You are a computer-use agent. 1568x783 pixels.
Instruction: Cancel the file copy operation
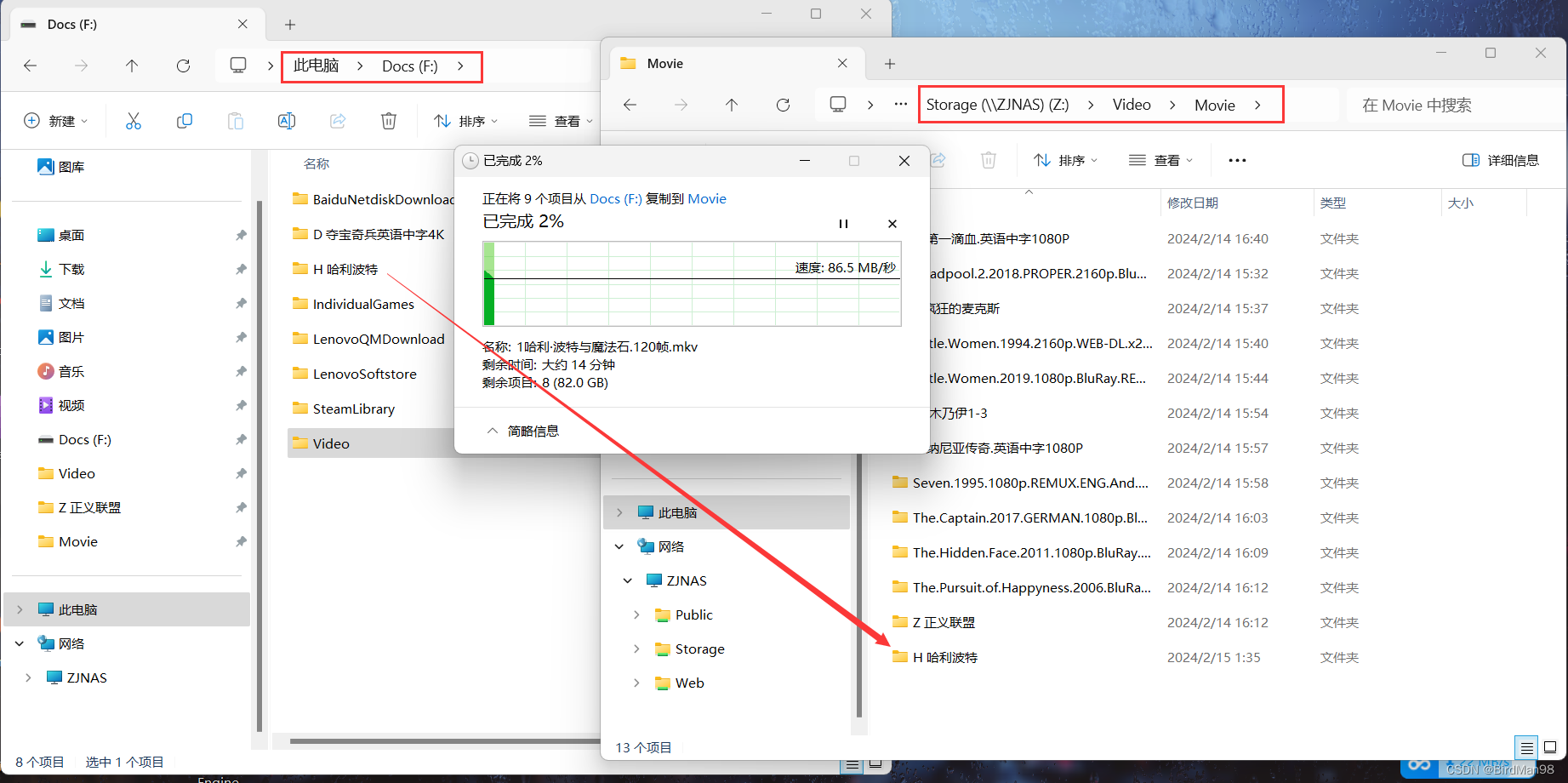click(892, 224)
